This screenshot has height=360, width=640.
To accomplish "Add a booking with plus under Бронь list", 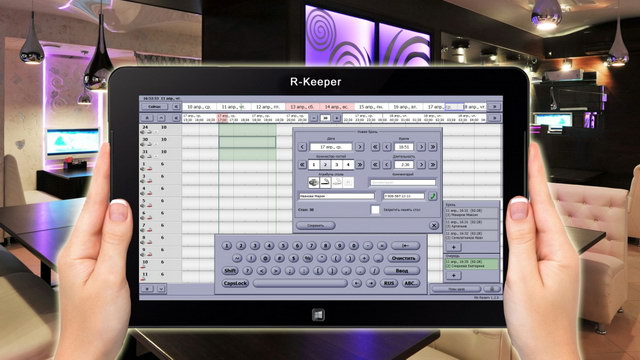I will coord(453,247).
